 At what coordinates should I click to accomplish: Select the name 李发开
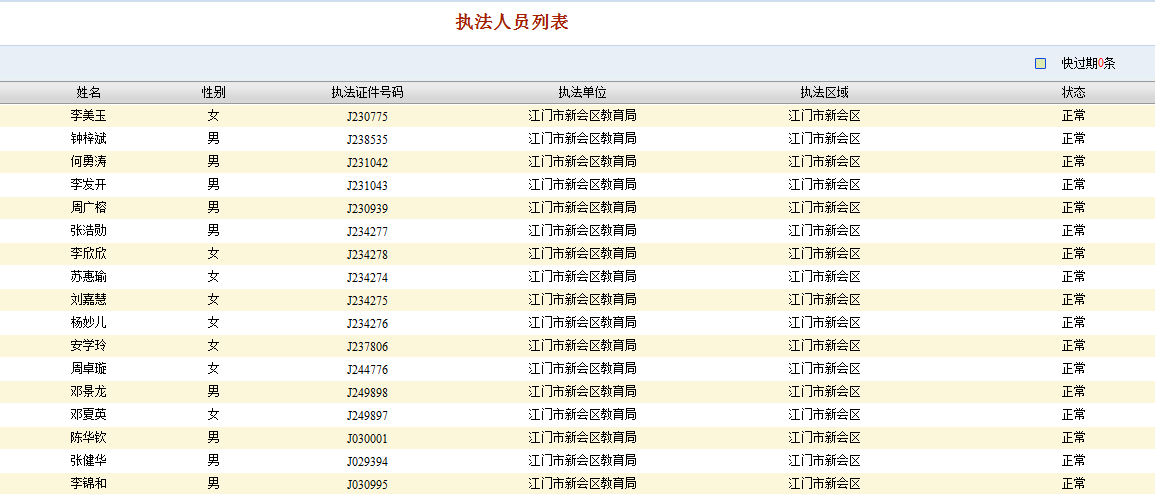point(88,184)
